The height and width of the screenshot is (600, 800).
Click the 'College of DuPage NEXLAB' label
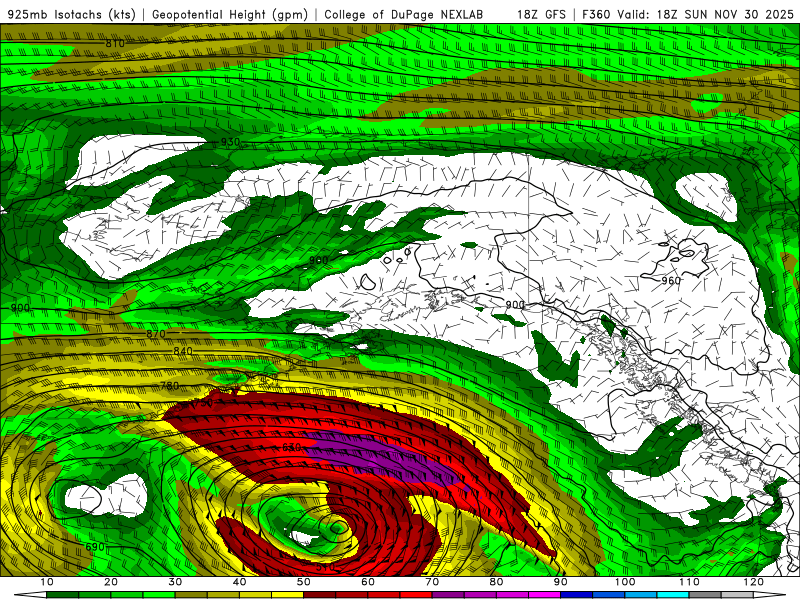(x=403, y=14)
